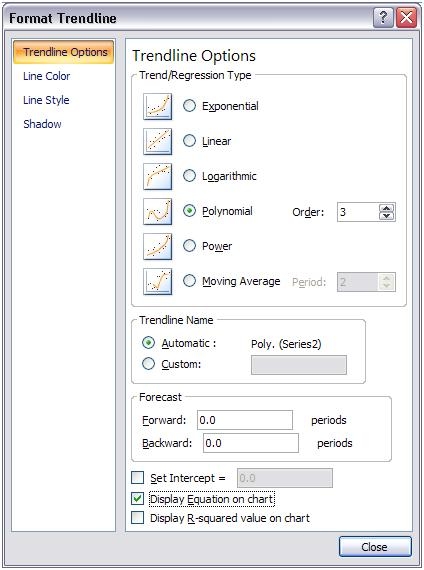Select Automatic trendline name option
The height and width of the screenshot is (570, 424).
click(148, 343)
